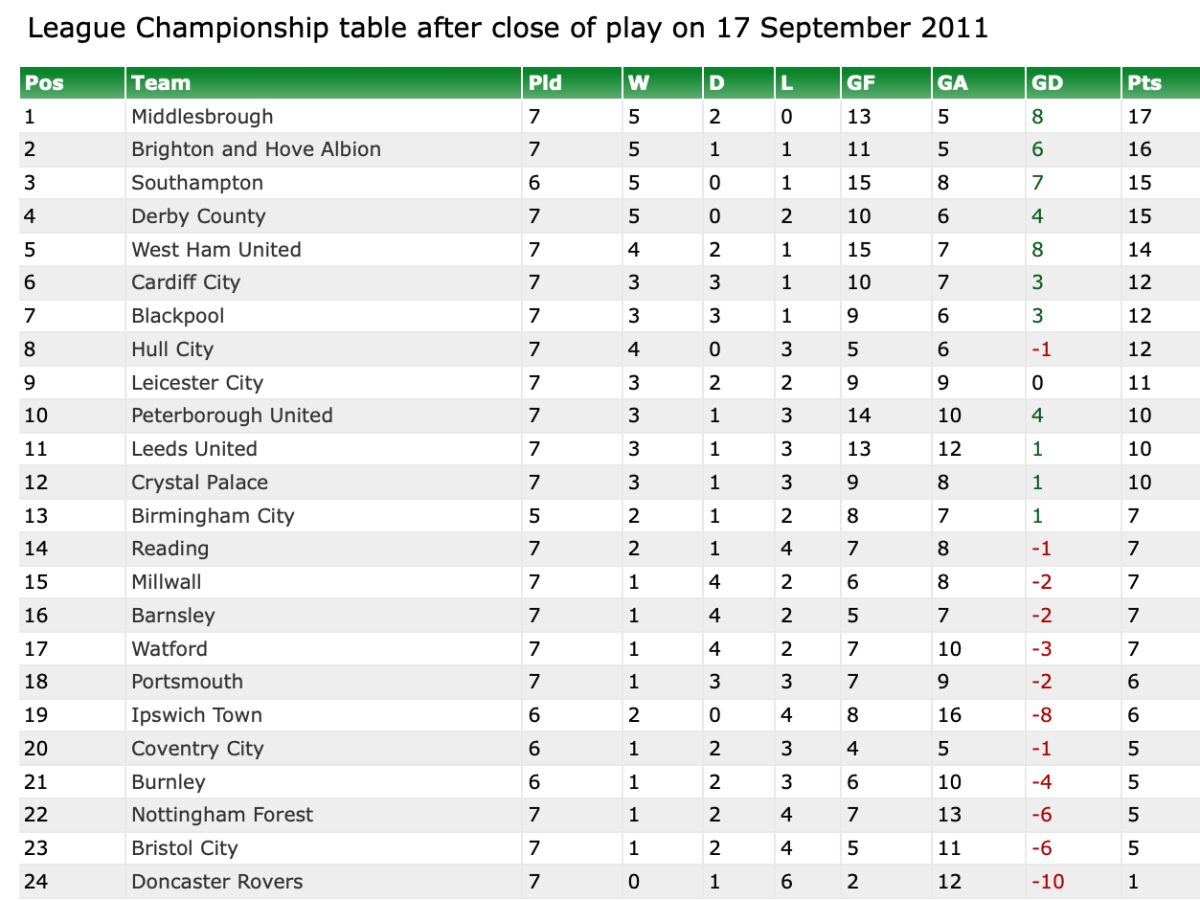Screen dimensions: 1200x900
Task: Choose Birmingham City in the table
Action: [213, 516]
